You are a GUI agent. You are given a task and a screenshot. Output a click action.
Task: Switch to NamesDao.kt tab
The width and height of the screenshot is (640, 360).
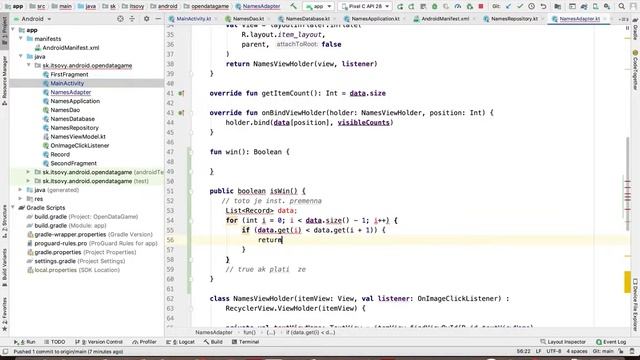click(x=248, y=19)
